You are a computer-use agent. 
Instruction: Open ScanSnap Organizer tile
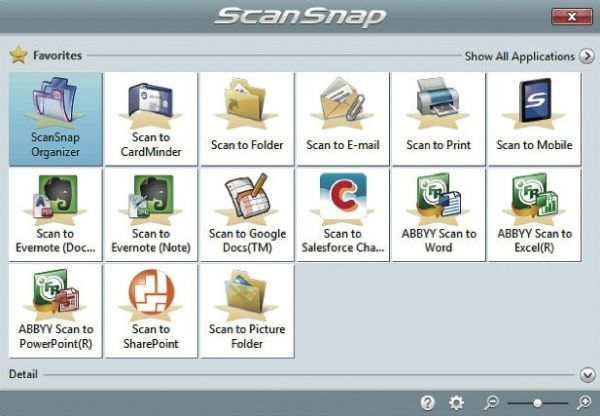(x=56, y=119)
